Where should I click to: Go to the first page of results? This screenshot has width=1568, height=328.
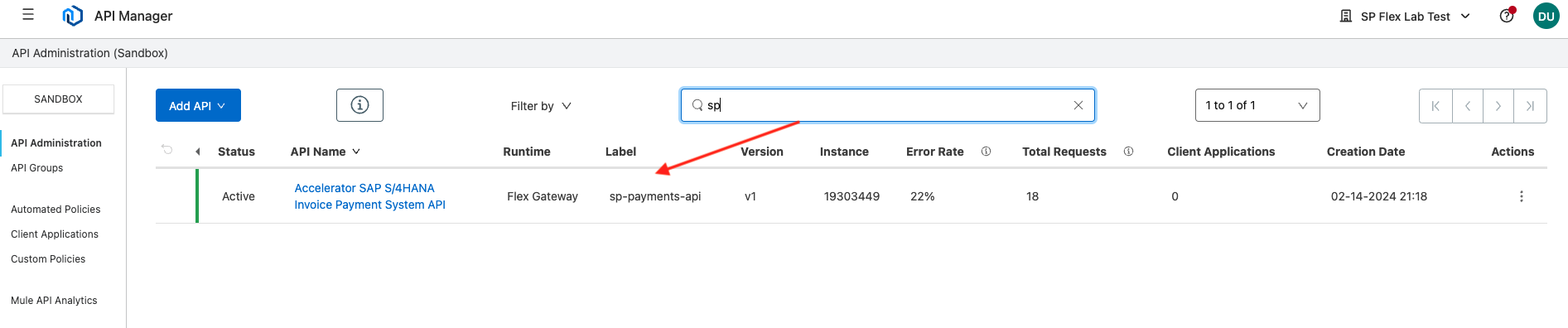(1435, 106)
